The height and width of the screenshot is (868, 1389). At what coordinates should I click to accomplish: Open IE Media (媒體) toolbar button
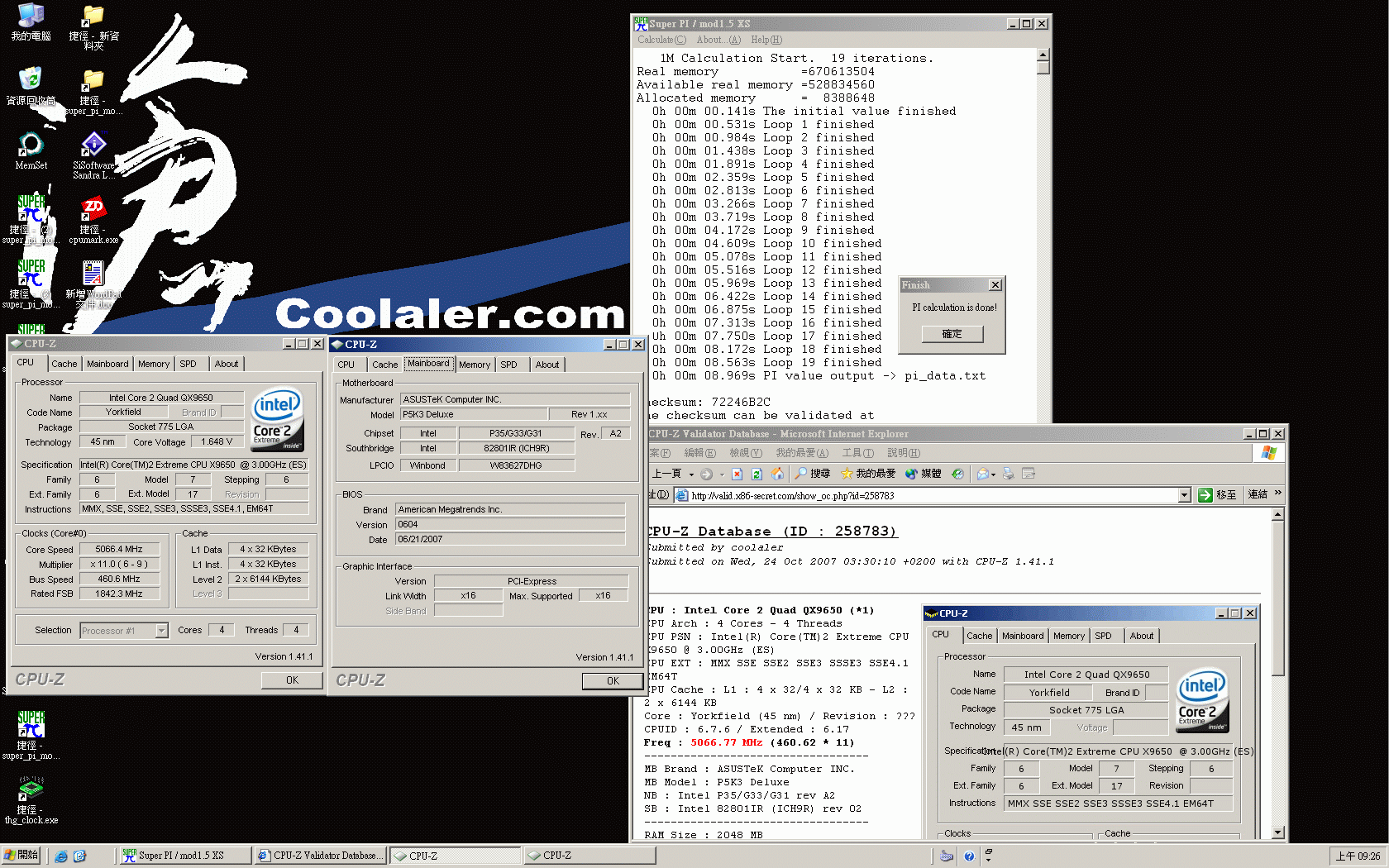pos(923,474)
